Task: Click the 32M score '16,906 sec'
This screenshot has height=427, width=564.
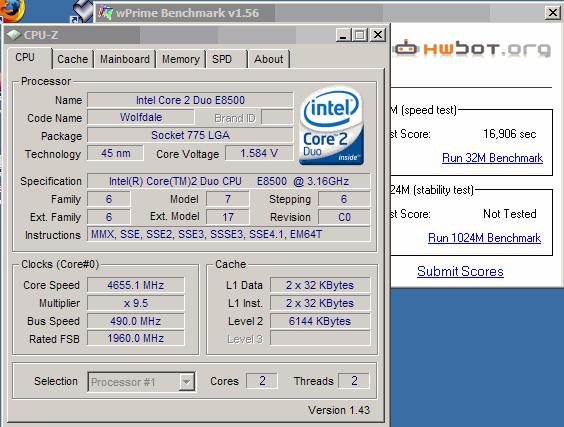Action: [x=509, y=134]
